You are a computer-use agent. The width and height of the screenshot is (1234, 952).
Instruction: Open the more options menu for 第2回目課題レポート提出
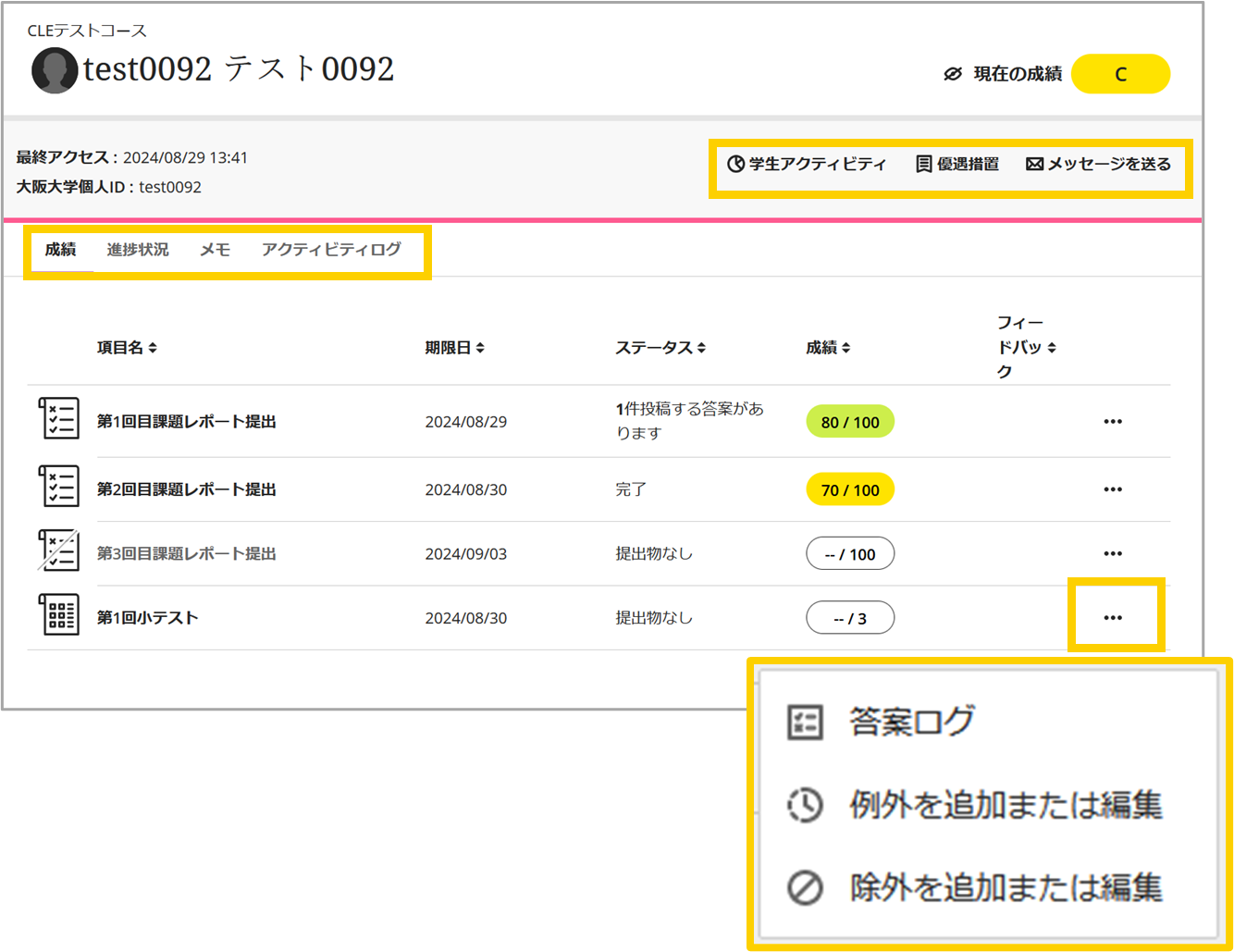tap(1113, 489)
